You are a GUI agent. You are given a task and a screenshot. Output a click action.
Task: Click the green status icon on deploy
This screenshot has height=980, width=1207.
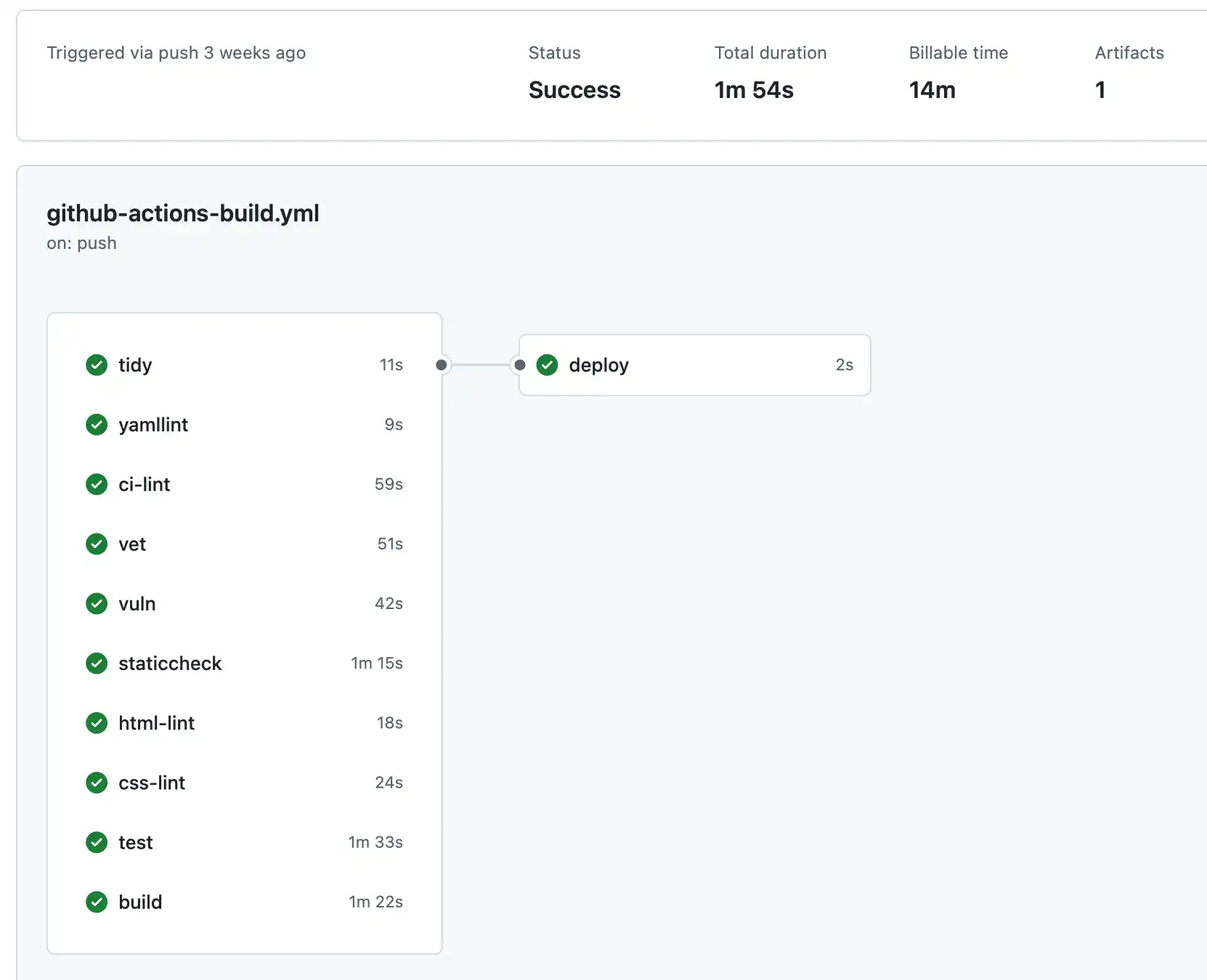click(547, 365)
